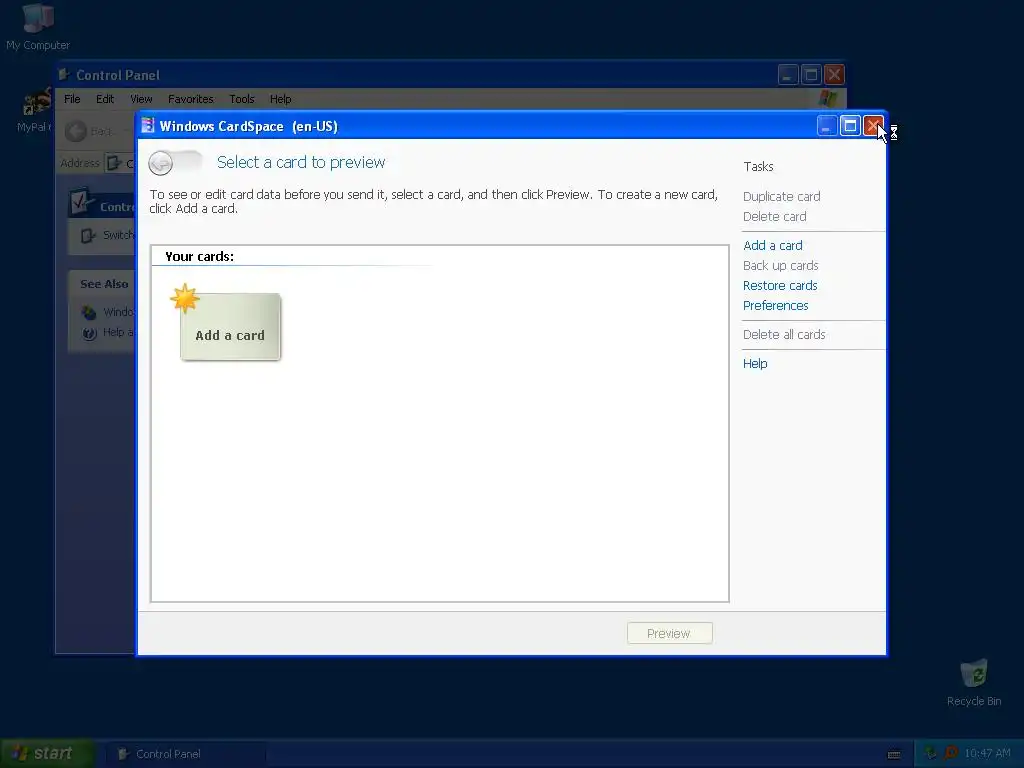Close the Control Panel window
Viewport: 1024px width, 768px height.
point(834,75)
